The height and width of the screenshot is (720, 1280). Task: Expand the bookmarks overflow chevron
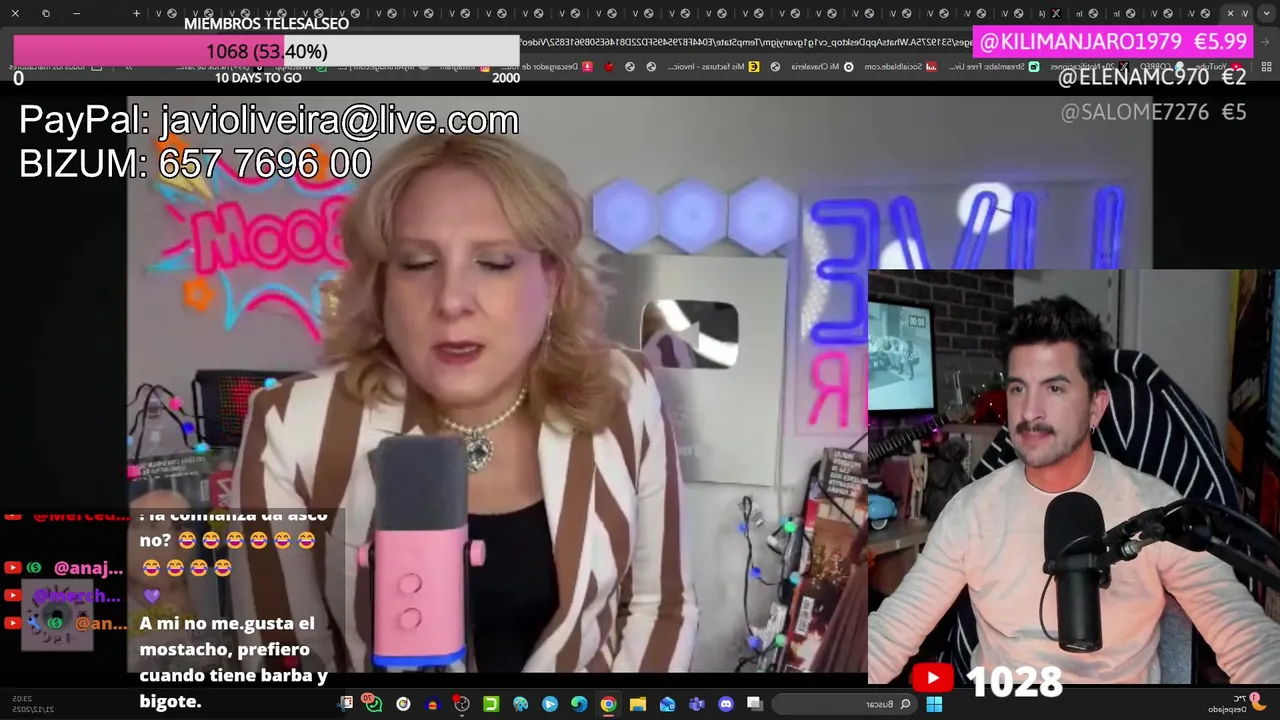tap(128, 66)
